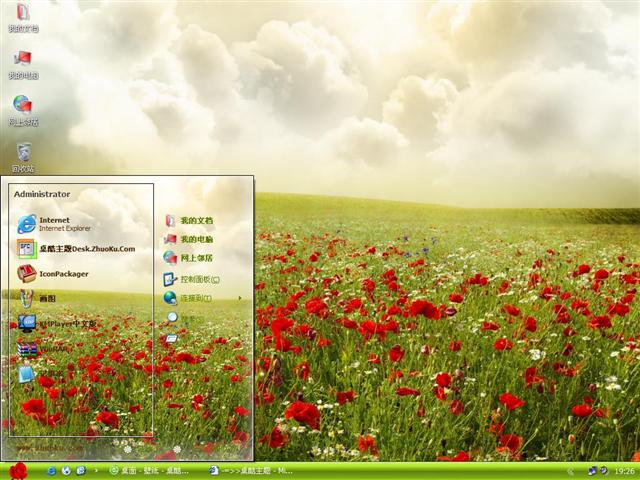Click the third quick launch icon
Screen dimensions: 640x480
[x=81, y=471]
